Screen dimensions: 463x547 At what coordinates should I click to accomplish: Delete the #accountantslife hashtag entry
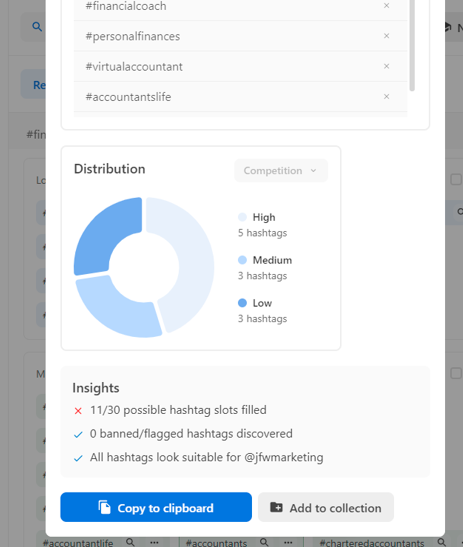[386, 97]
